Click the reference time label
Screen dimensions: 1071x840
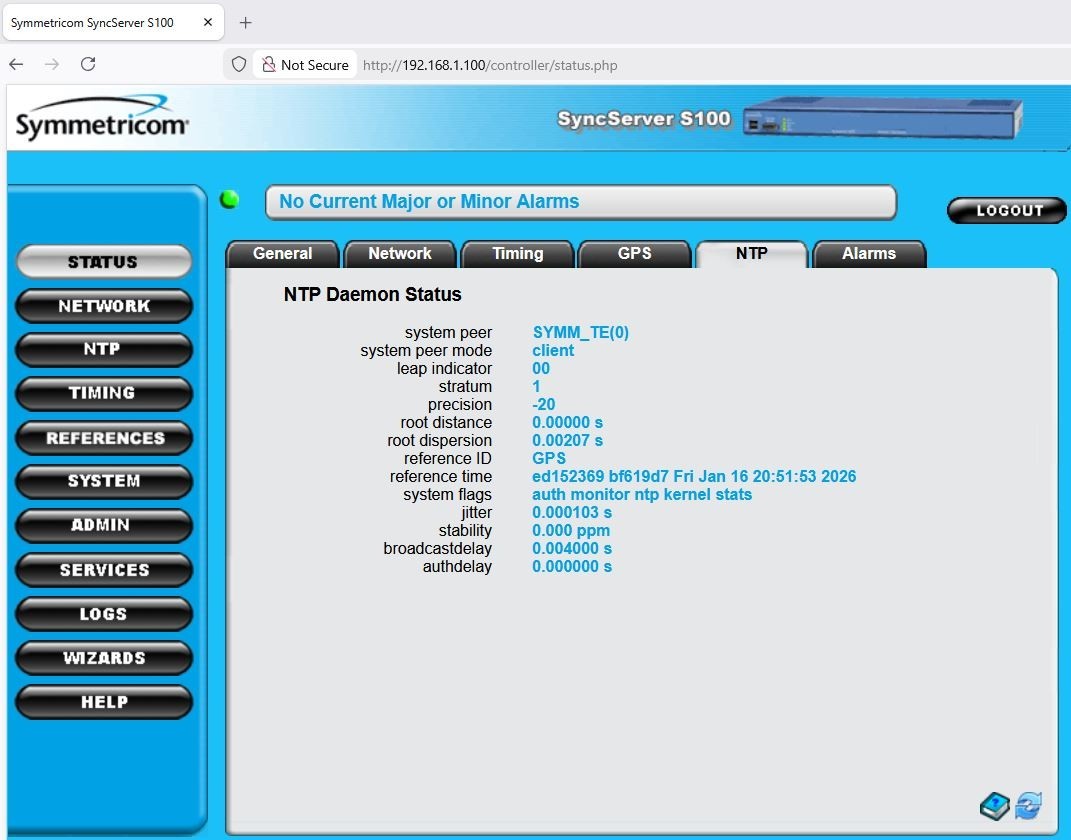441,477
